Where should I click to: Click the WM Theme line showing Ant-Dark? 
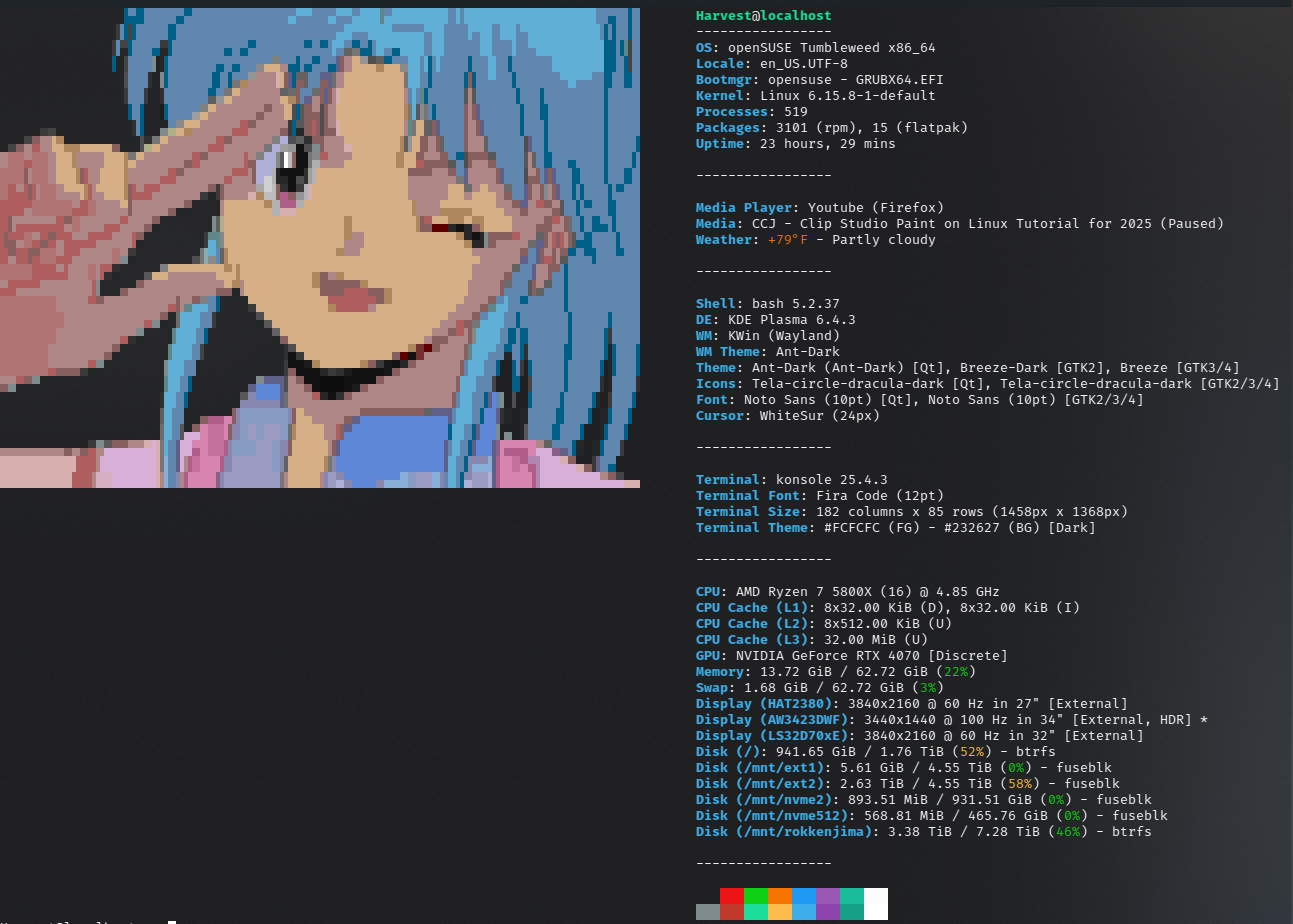pyautogui.click(x=768, y=352)
